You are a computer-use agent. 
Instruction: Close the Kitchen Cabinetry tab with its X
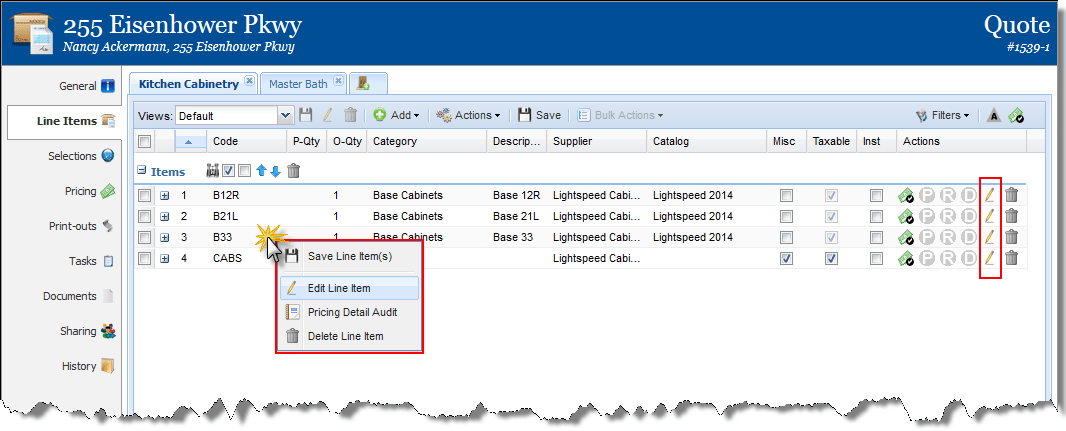[x=249, y=81]
